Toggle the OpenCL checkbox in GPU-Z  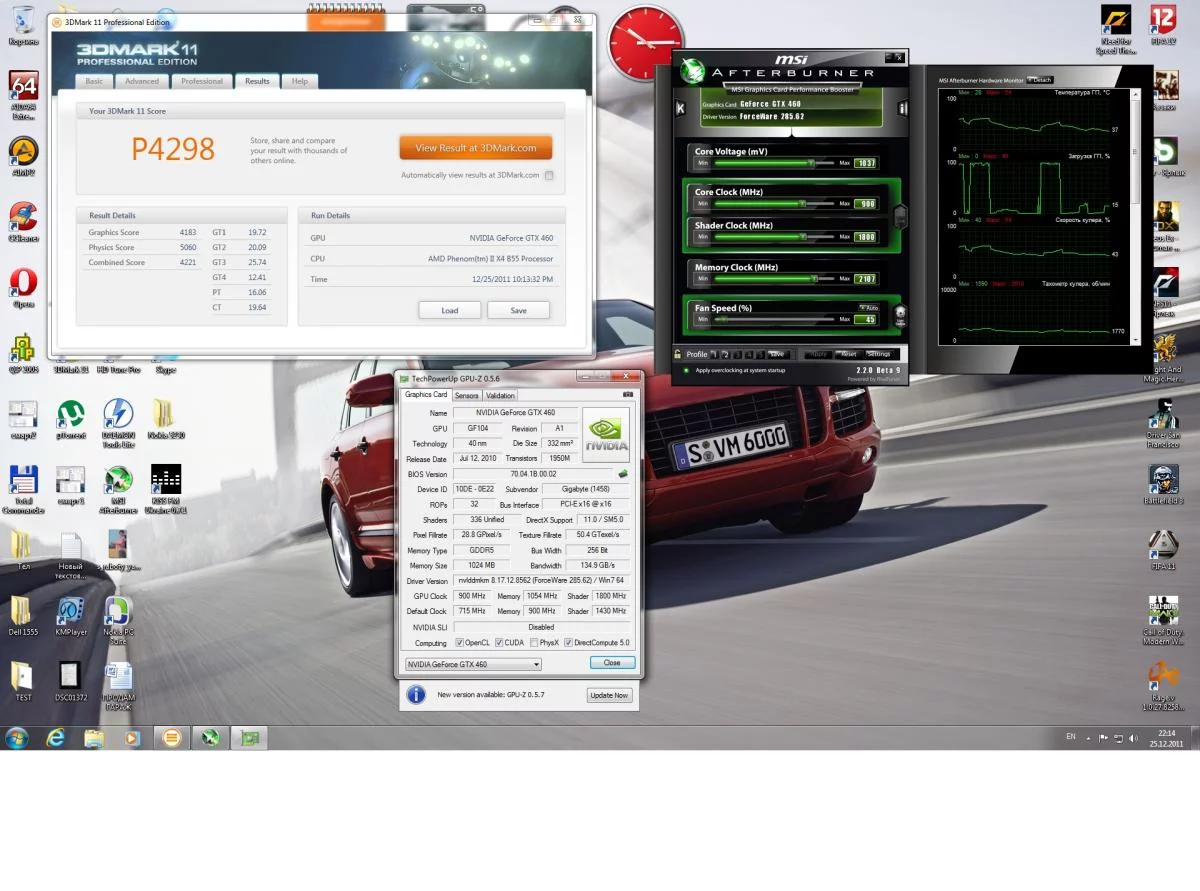point(460,643)
